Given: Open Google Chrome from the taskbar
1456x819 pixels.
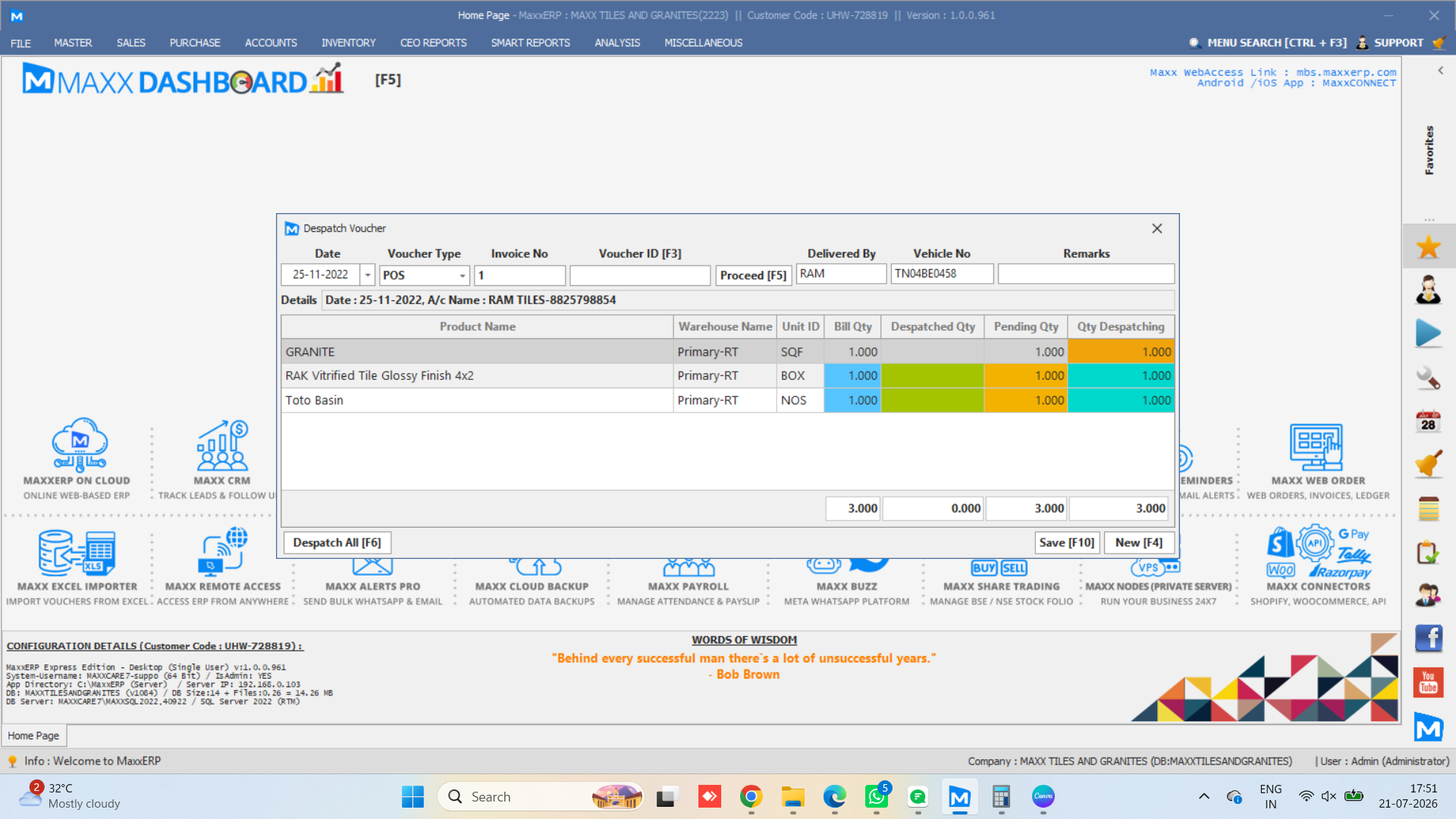Looking at the screenshot, I should coord(751,796).
